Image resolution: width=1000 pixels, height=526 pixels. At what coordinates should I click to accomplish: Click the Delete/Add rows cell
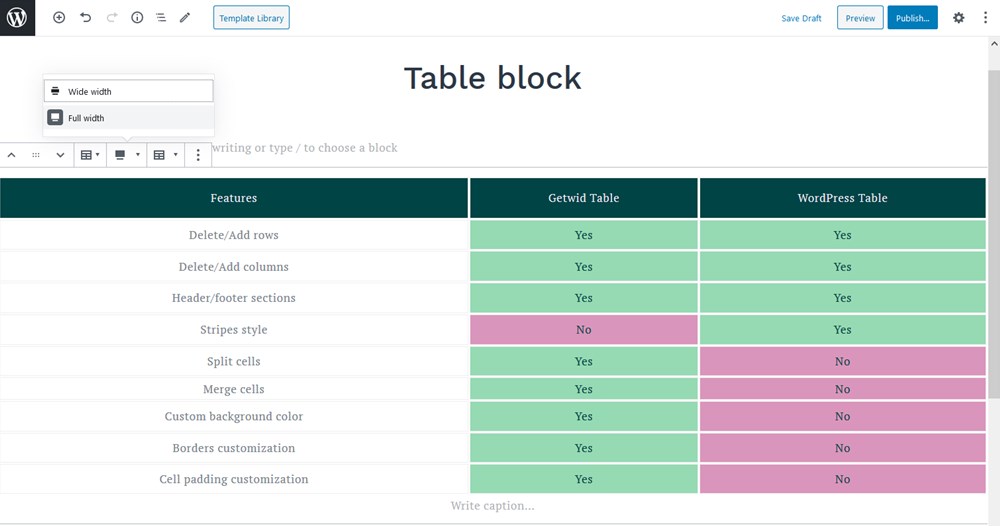(x=233, y=235)
